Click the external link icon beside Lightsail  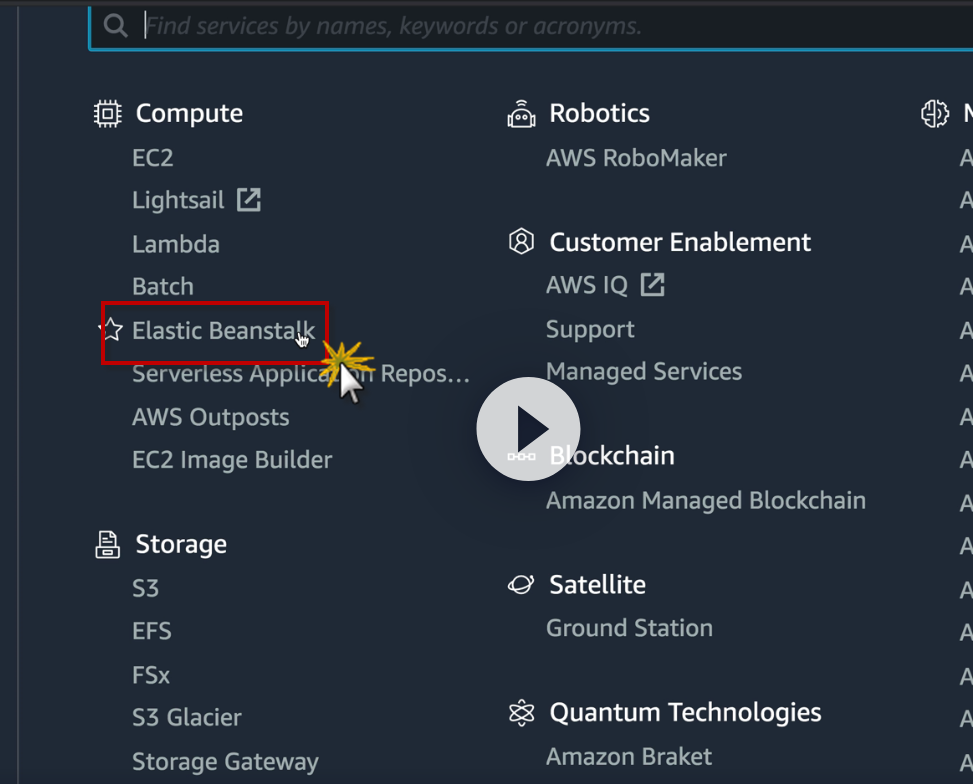(x=248, y=200)
